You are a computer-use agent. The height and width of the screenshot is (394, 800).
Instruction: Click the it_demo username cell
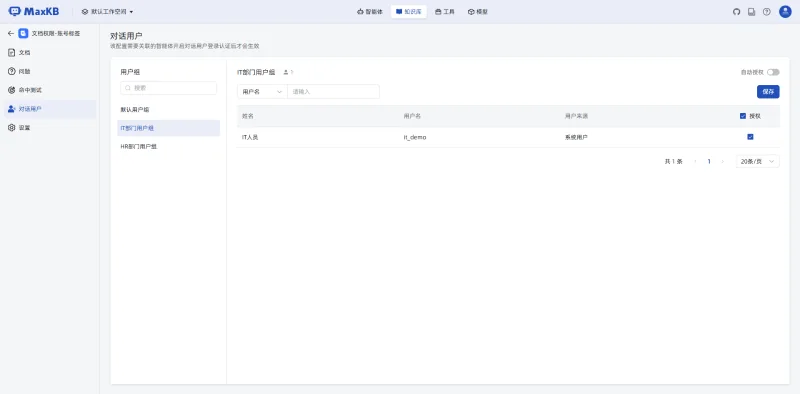[415, 137]
